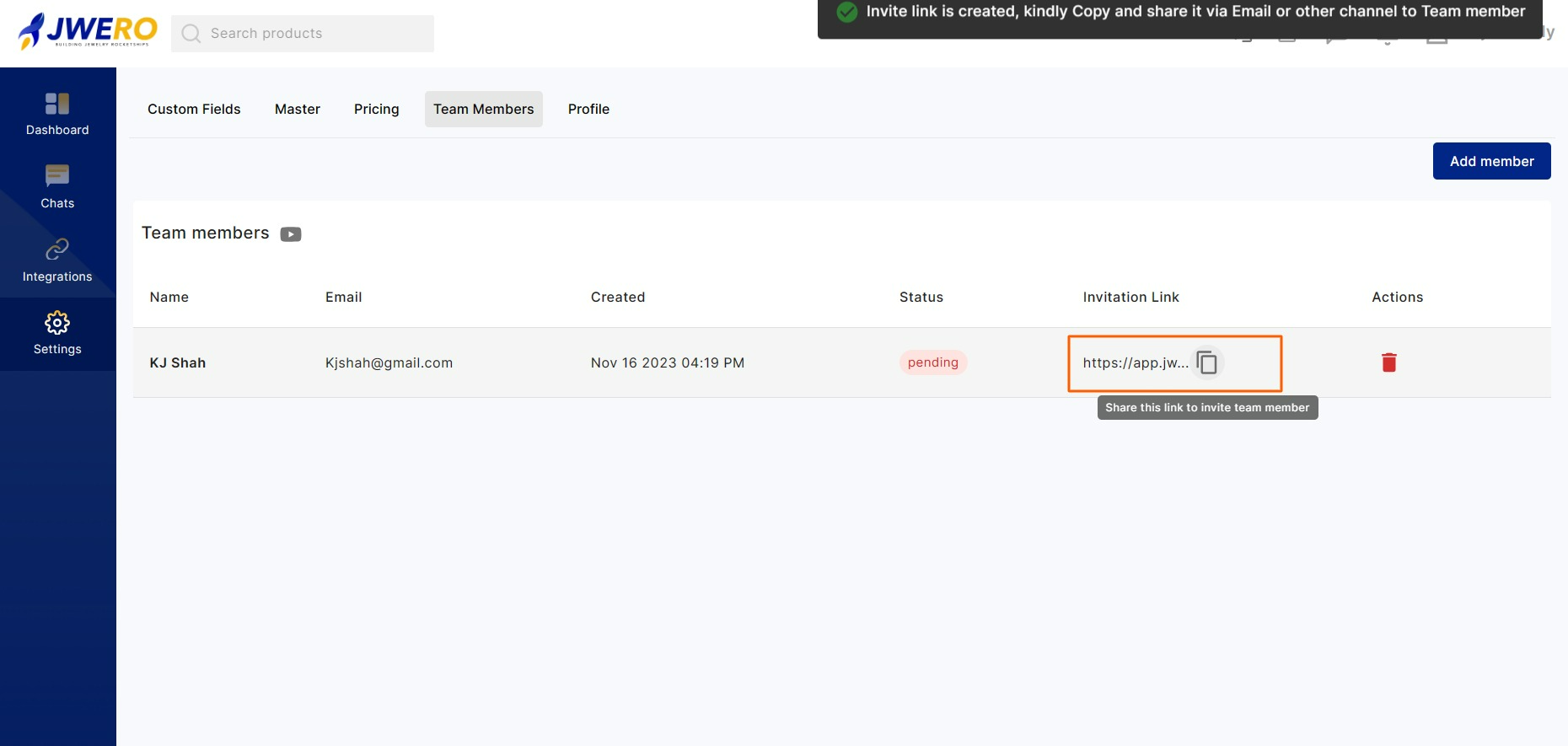1568x746 pixels.
Task: Select the Team Members tab
Action: tap(483, 110)
